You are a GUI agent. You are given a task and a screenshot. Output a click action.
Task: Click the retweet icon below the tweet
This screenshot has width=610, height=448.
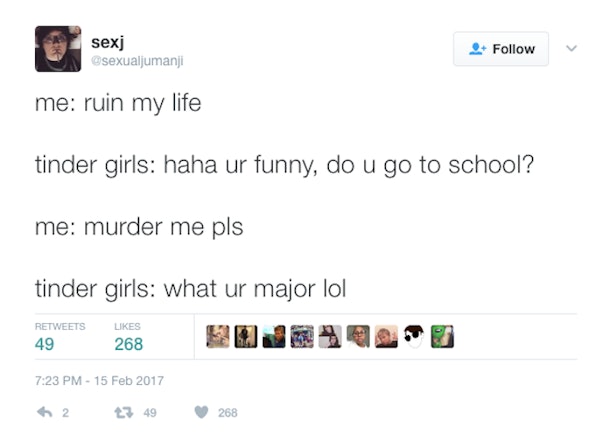(x=124, y=412)
